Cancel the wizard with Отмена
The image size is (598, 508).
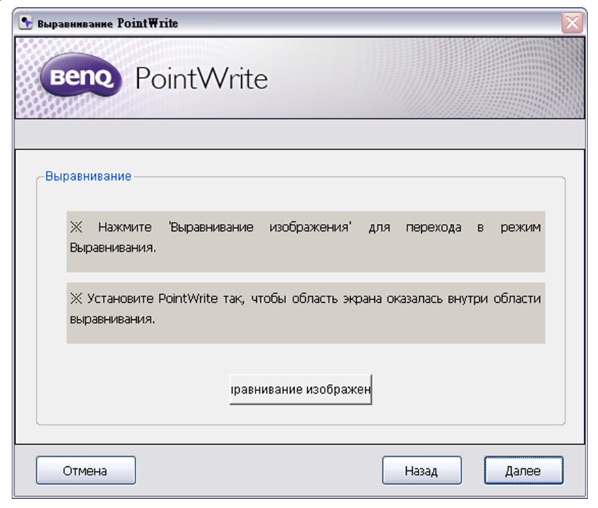point(86,471)
